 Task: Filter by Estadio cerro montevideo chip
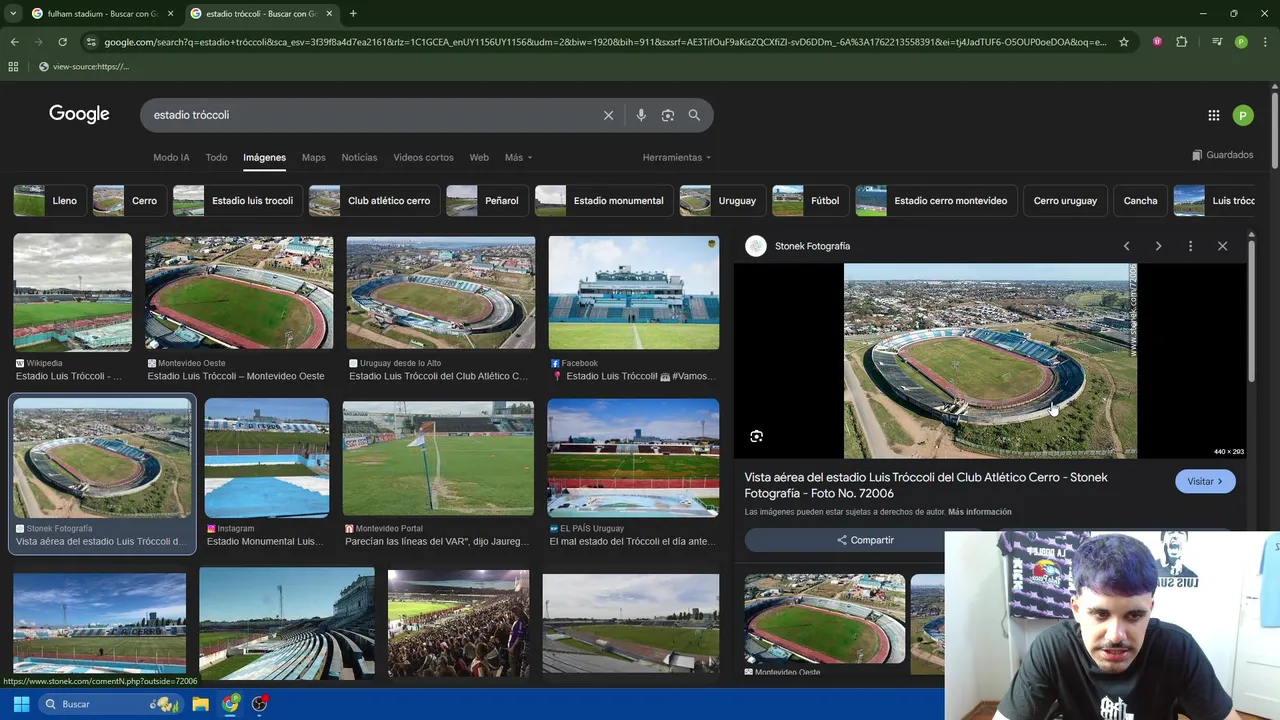(x=936, y=200)
